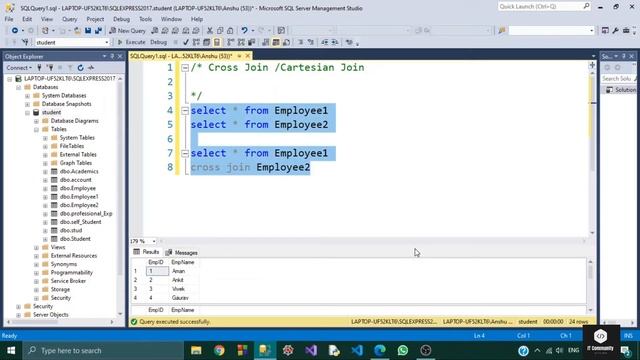Click the Debug button
The width and height of the screenshot is (640, 360).
(158, 42)
